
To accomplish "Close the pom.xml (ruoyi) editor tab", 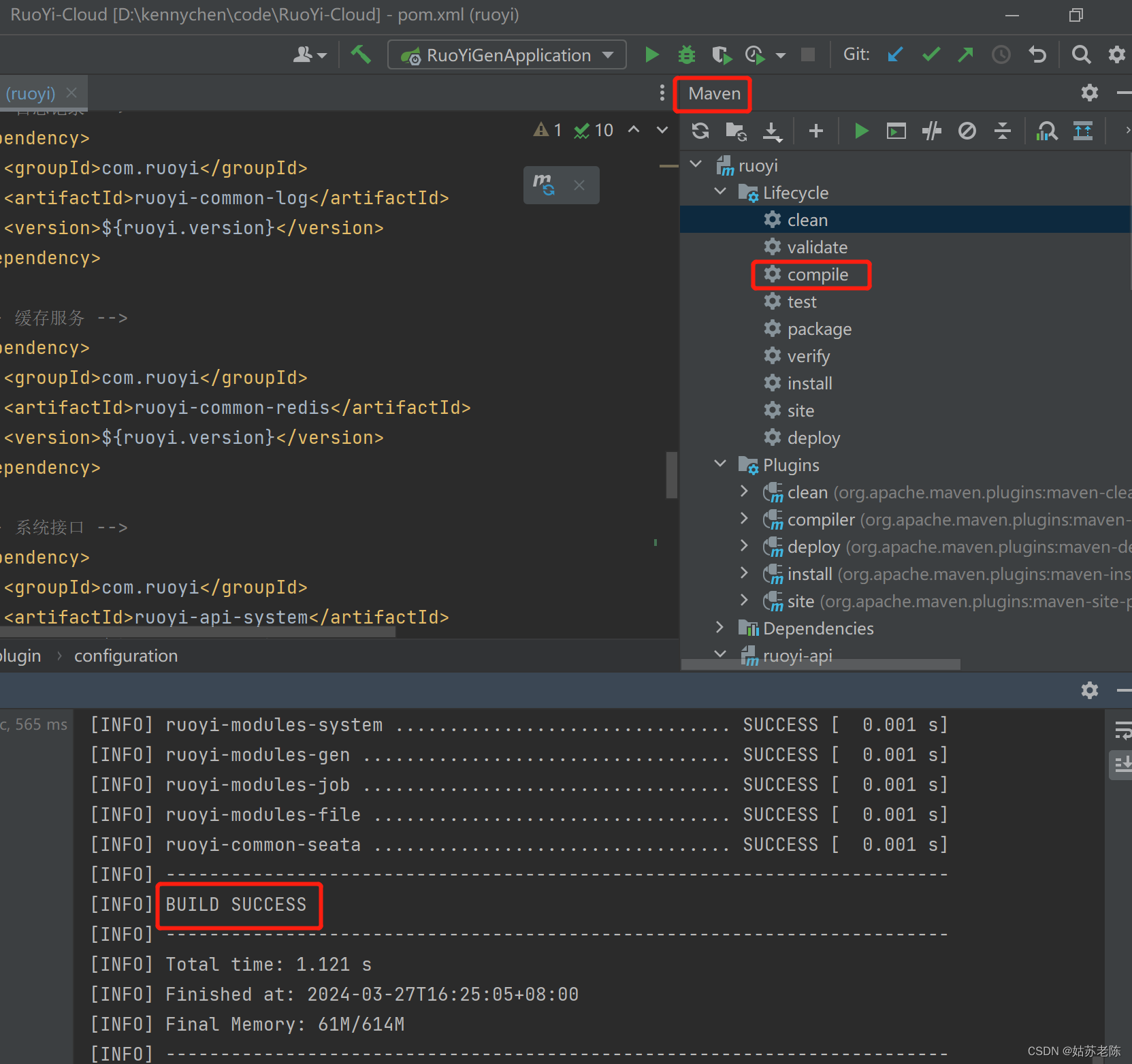I will pyautogui.click(x=71, y=93).
